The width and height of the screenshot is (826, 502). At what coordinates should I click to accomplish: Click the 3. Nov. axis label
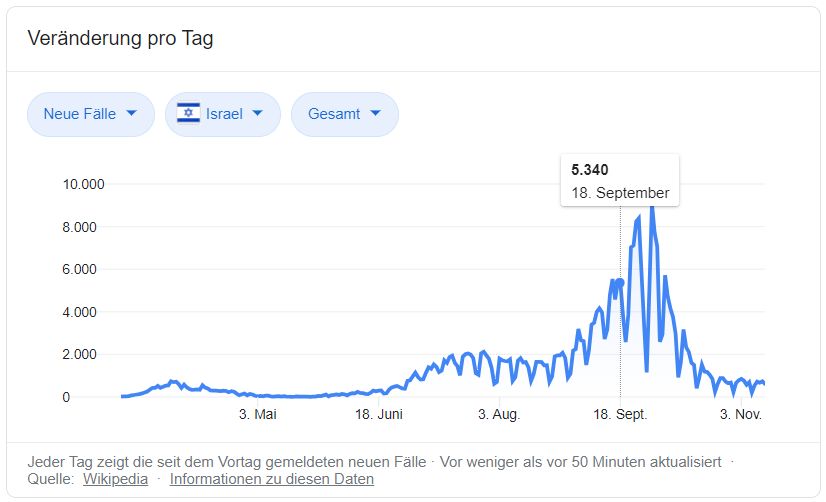(741, 414)
